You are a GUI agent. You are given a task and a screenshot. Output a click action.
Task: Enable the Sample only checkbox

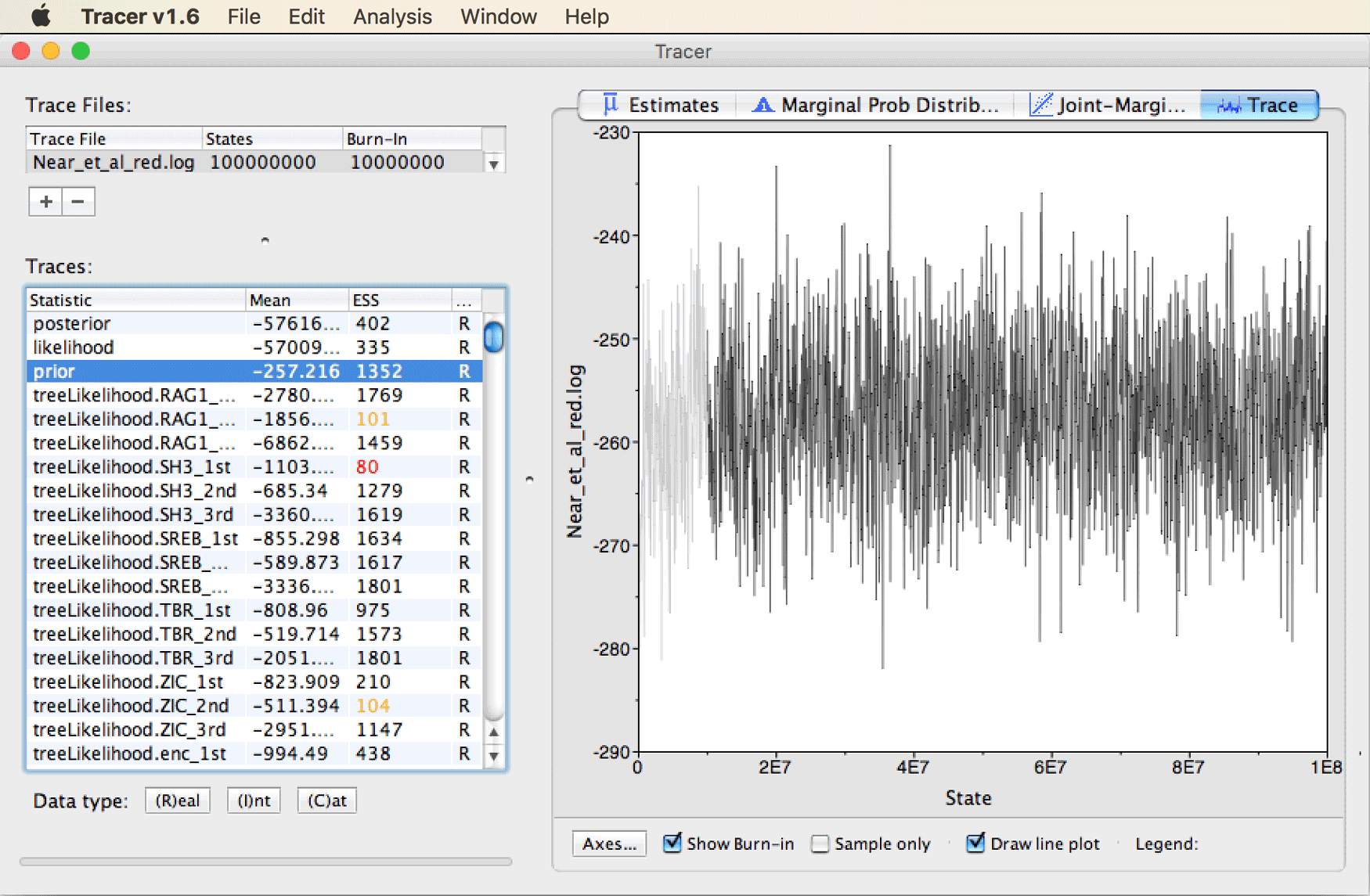coord(820,844)
